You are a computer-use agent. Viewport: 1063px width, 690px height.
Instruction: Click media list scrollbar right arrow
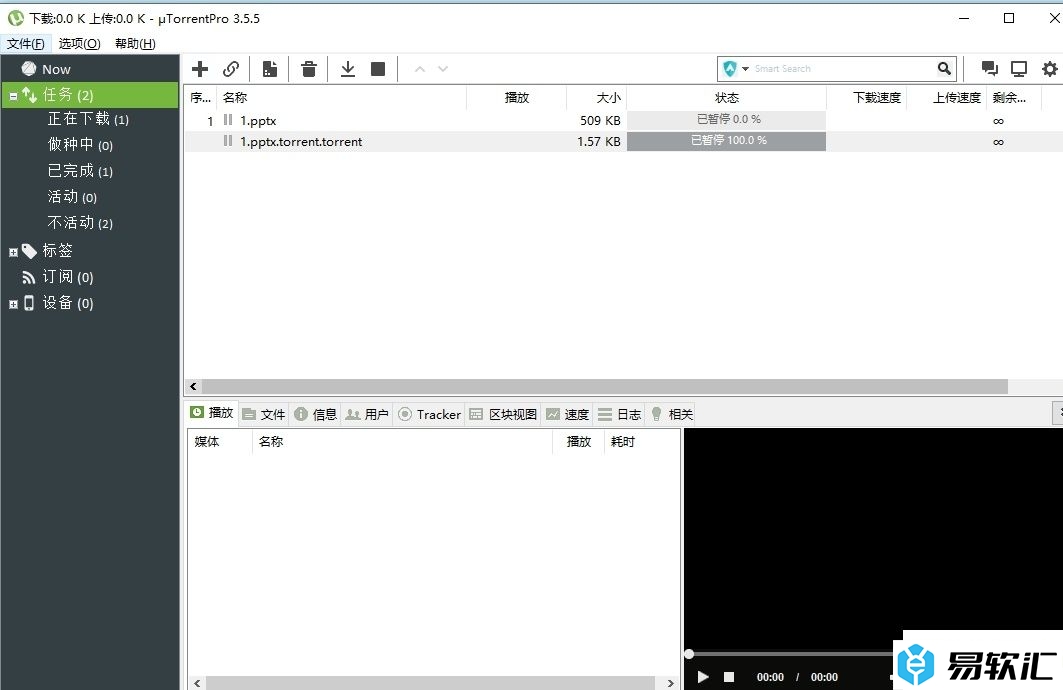[670, 683]
